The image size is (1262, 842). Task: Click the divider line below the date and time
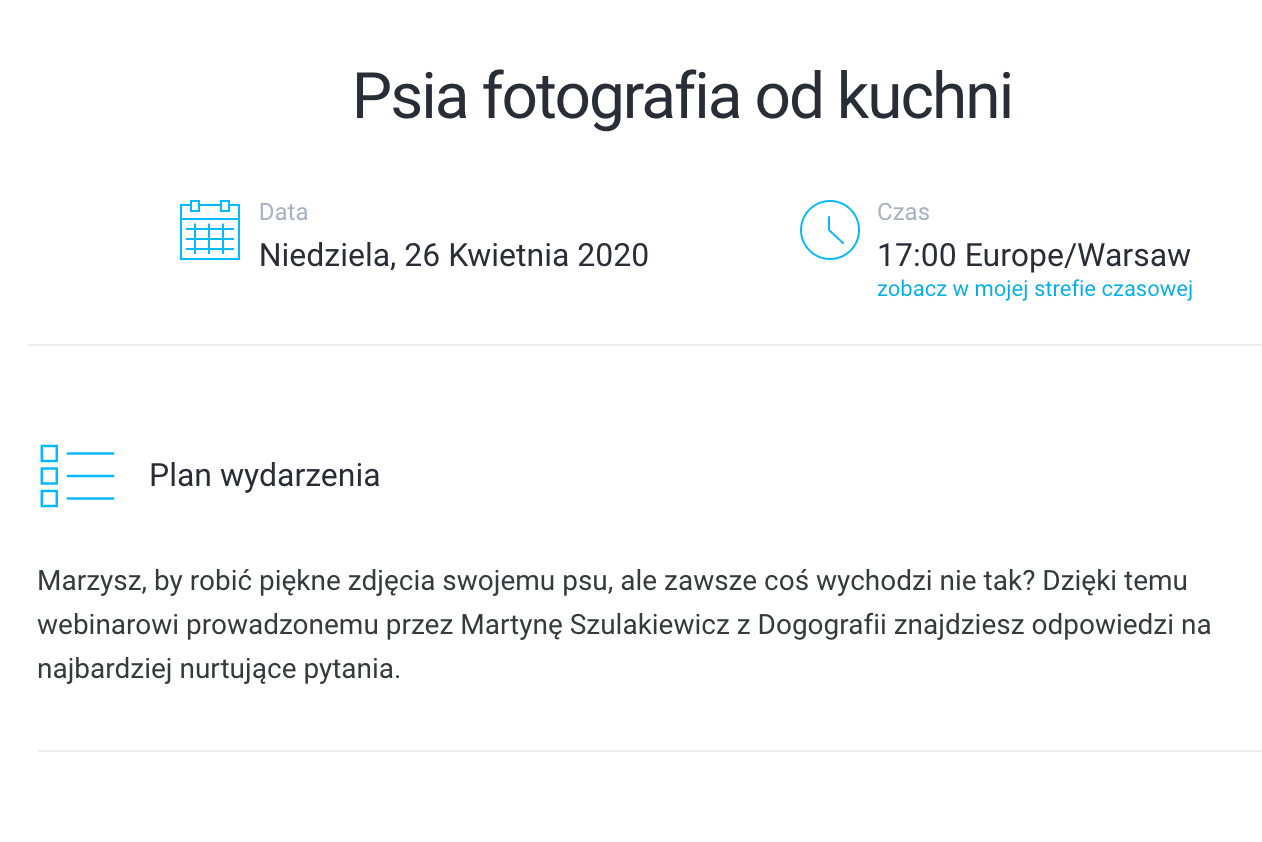pyautogui.click(x=645, y=345)
